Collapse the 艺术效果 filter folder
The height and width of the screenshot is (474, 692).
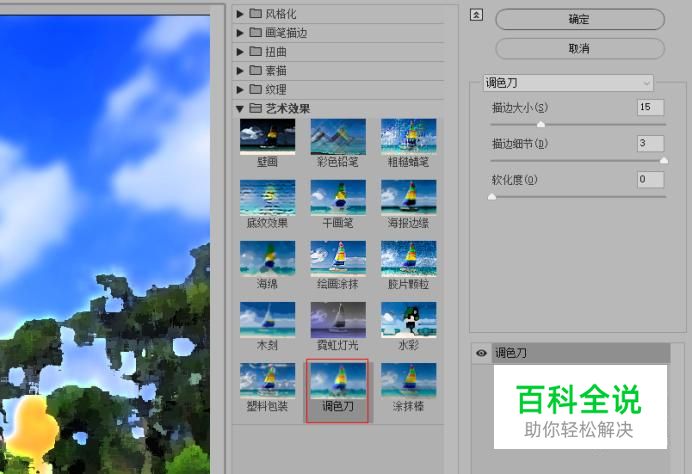tap(240, 109)
